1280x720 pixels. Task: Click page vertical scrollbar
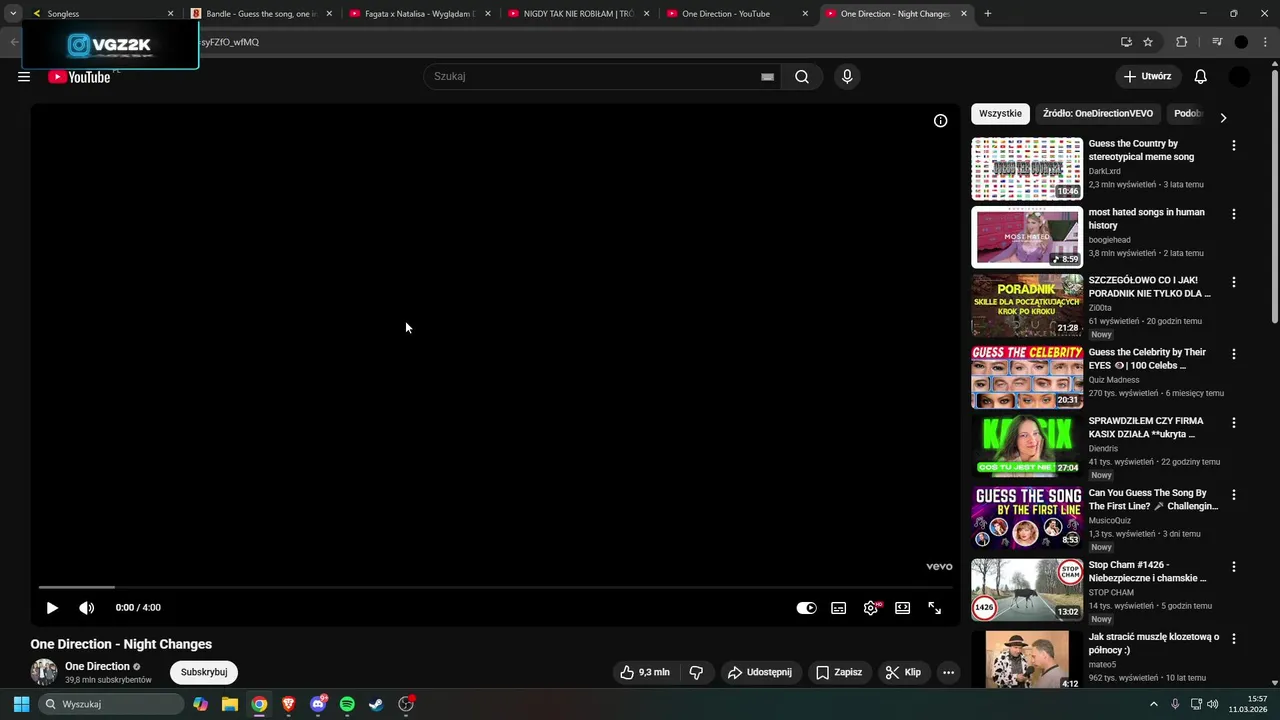coord(1274,195)
